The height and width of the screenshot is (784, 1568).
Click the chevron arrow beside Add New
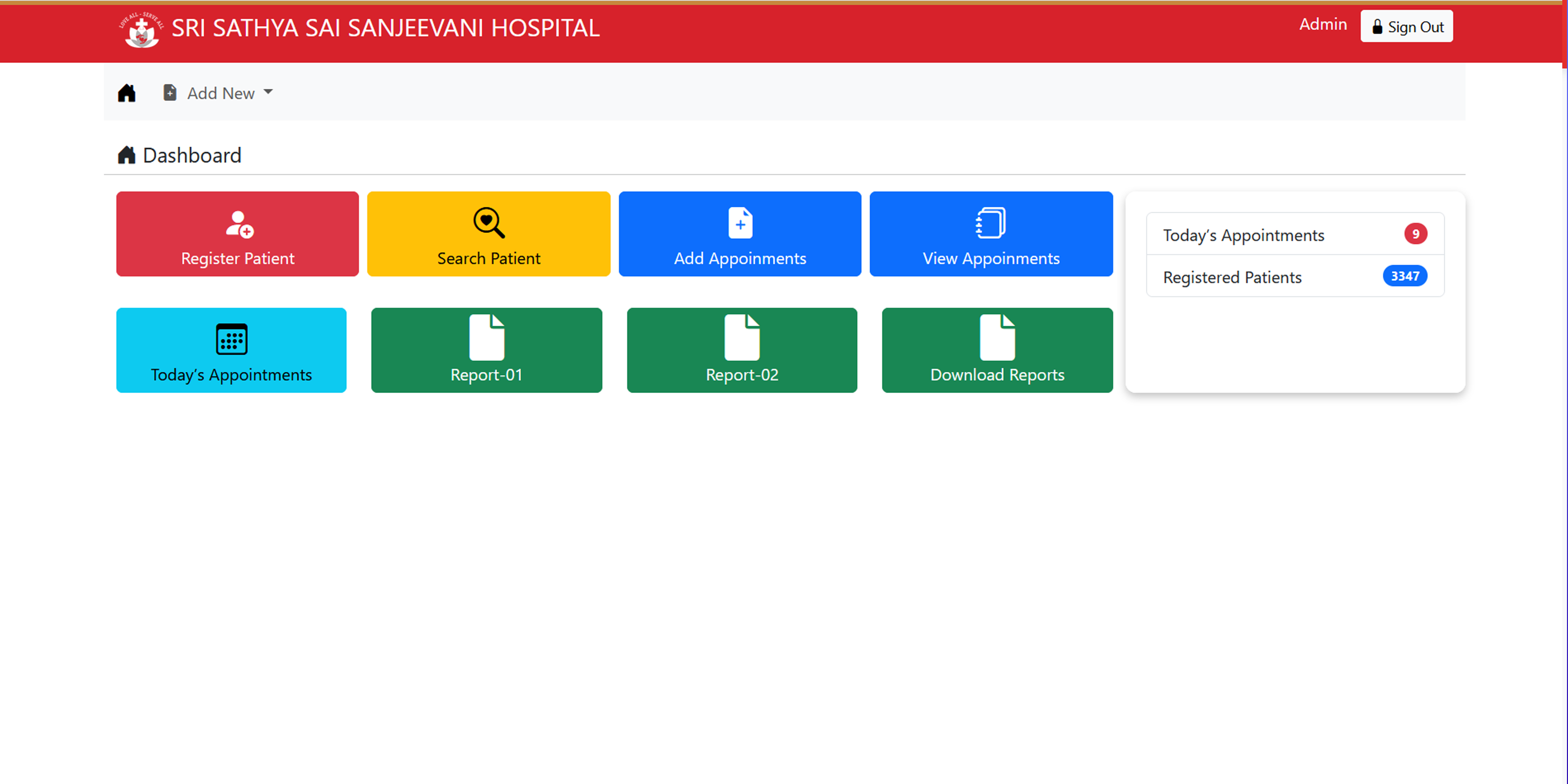tap(268, 93)
